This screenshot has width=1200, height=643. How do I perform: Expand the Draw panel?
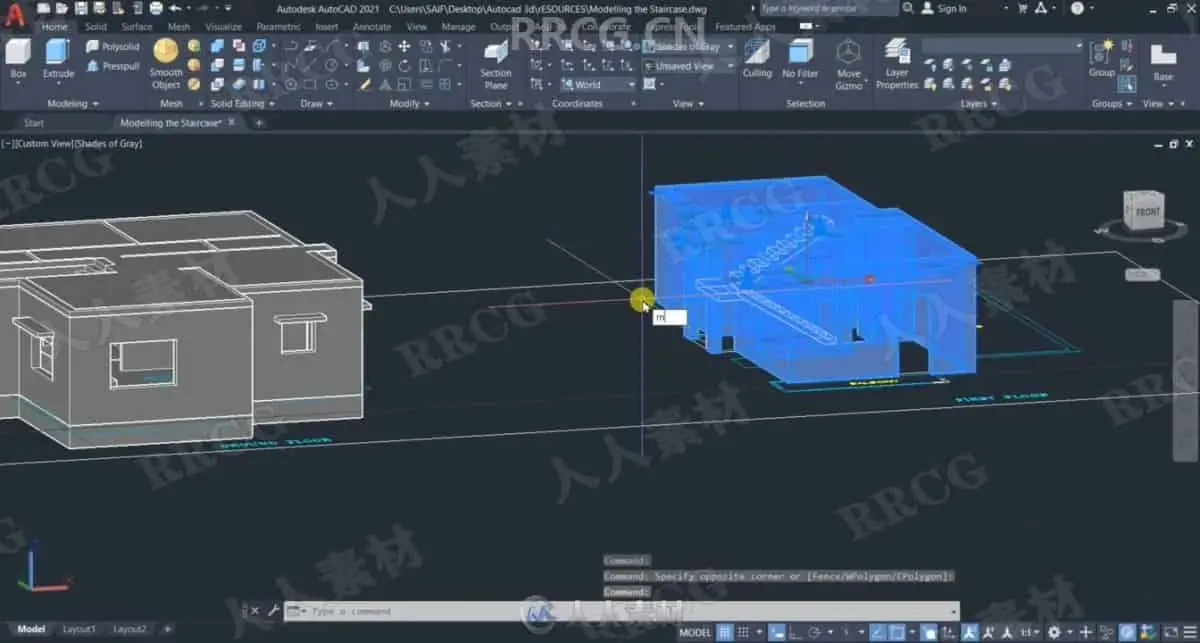click(317, 103)
